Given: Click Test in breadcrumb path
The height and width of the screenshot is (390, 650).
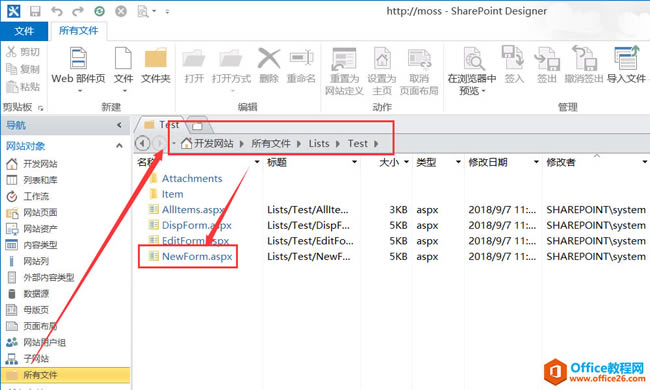Looking at the screenshot, I should coord(357,144).
